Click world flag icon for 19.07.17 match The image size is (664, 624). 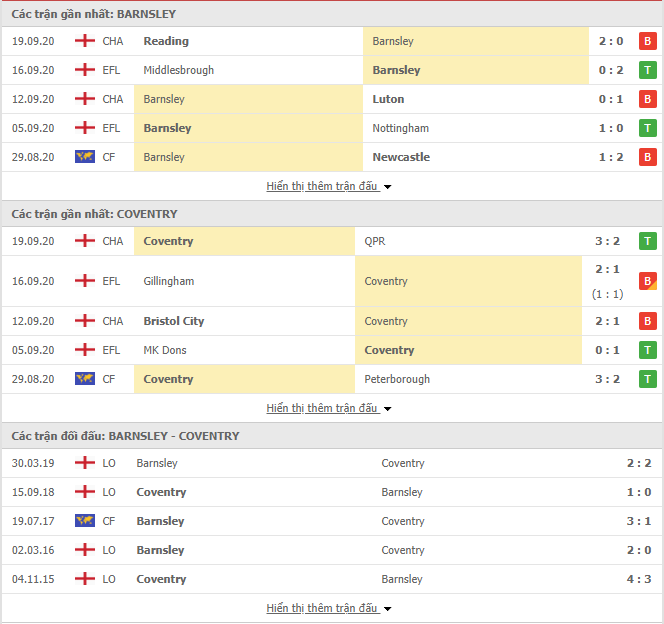click(85, 521)
